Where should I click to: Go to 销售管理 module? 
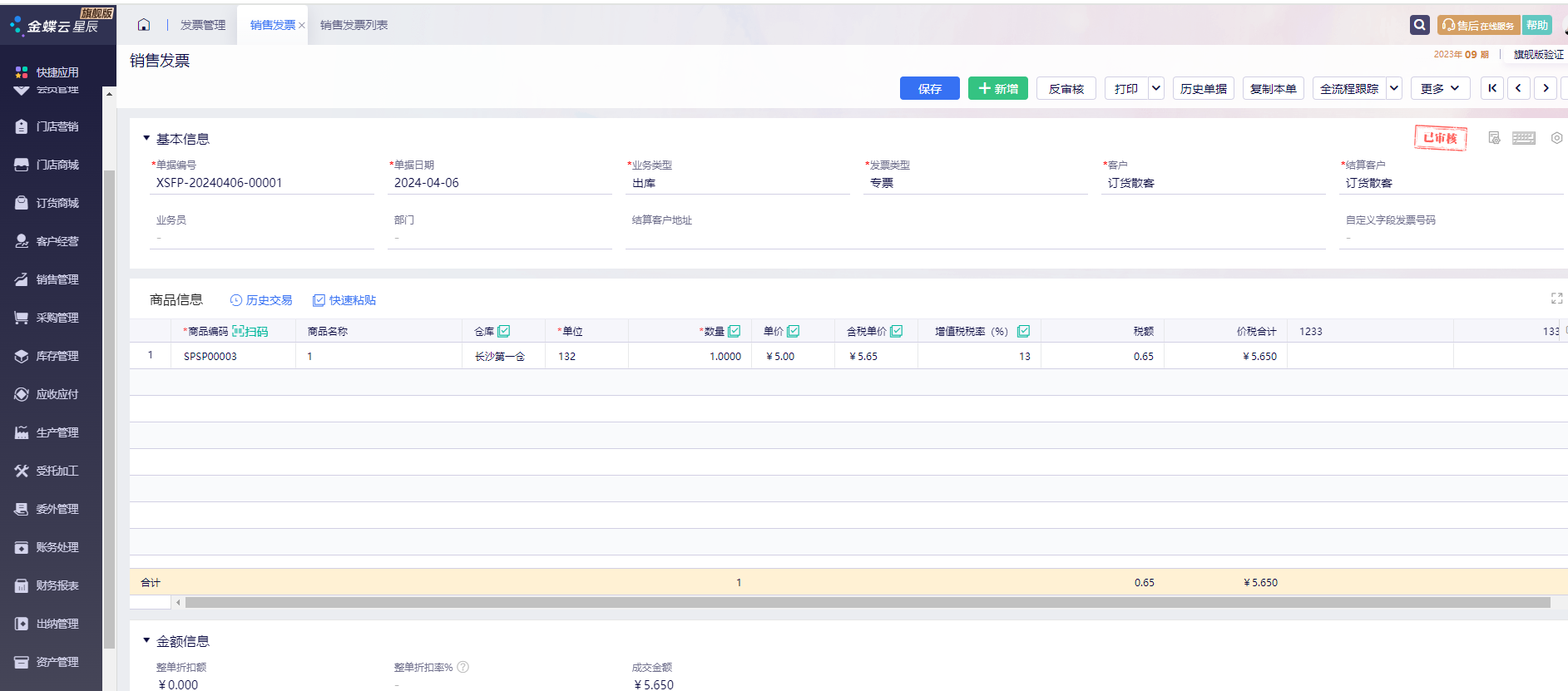click(47, 279)
